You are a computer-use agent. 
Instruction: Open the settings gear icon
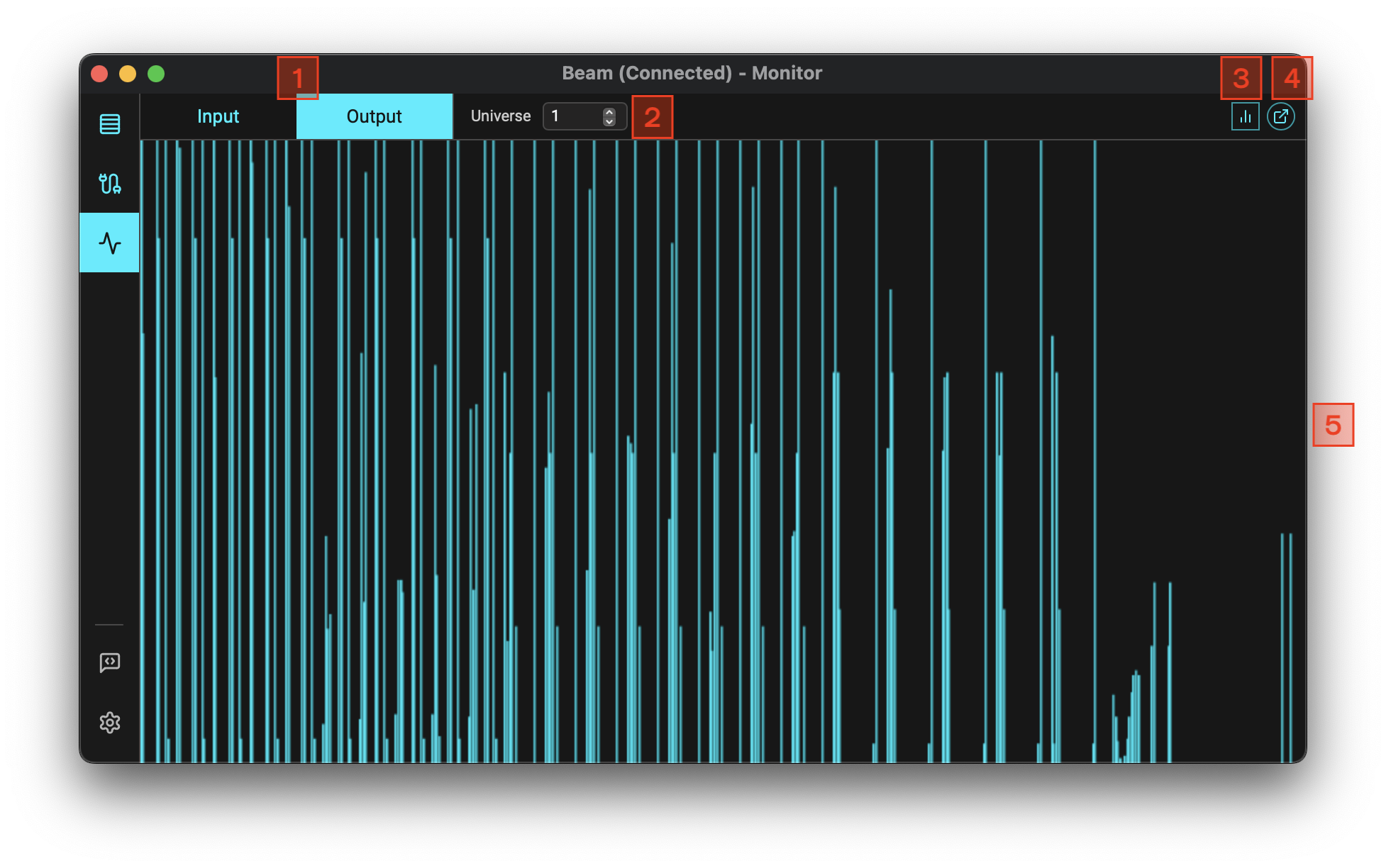[x=109, y=723]
